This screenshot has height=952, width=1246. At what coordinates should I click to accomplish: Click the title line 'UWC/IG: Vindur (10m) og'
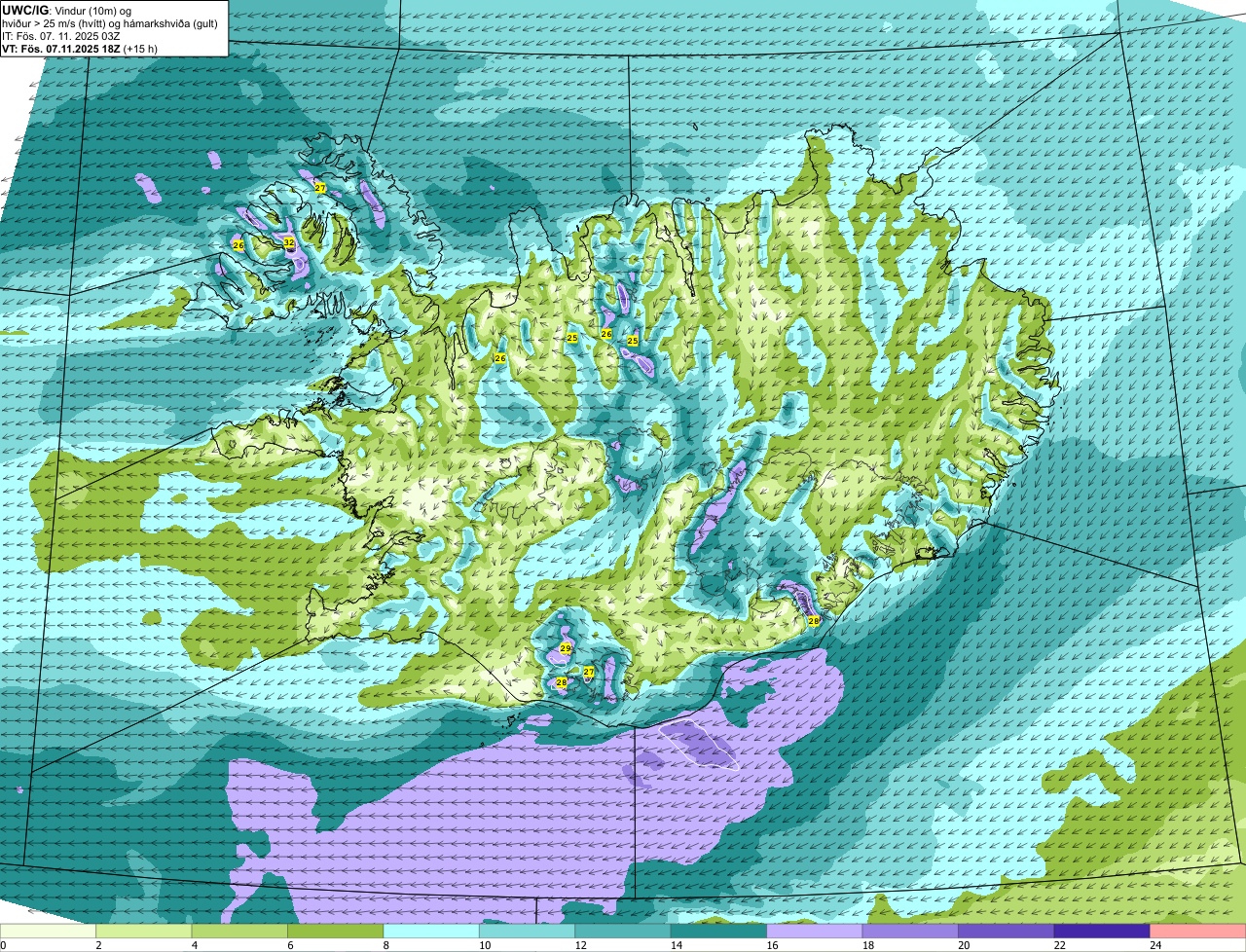(x=66, y=10)
